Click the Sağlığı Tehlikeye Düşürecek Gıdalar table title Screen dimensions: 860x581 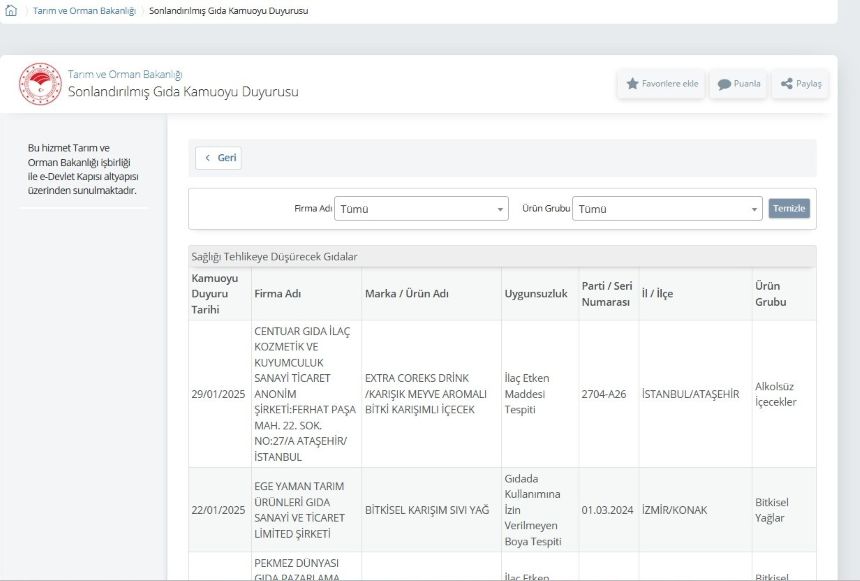pyautogui.click(x=274, y=257)
